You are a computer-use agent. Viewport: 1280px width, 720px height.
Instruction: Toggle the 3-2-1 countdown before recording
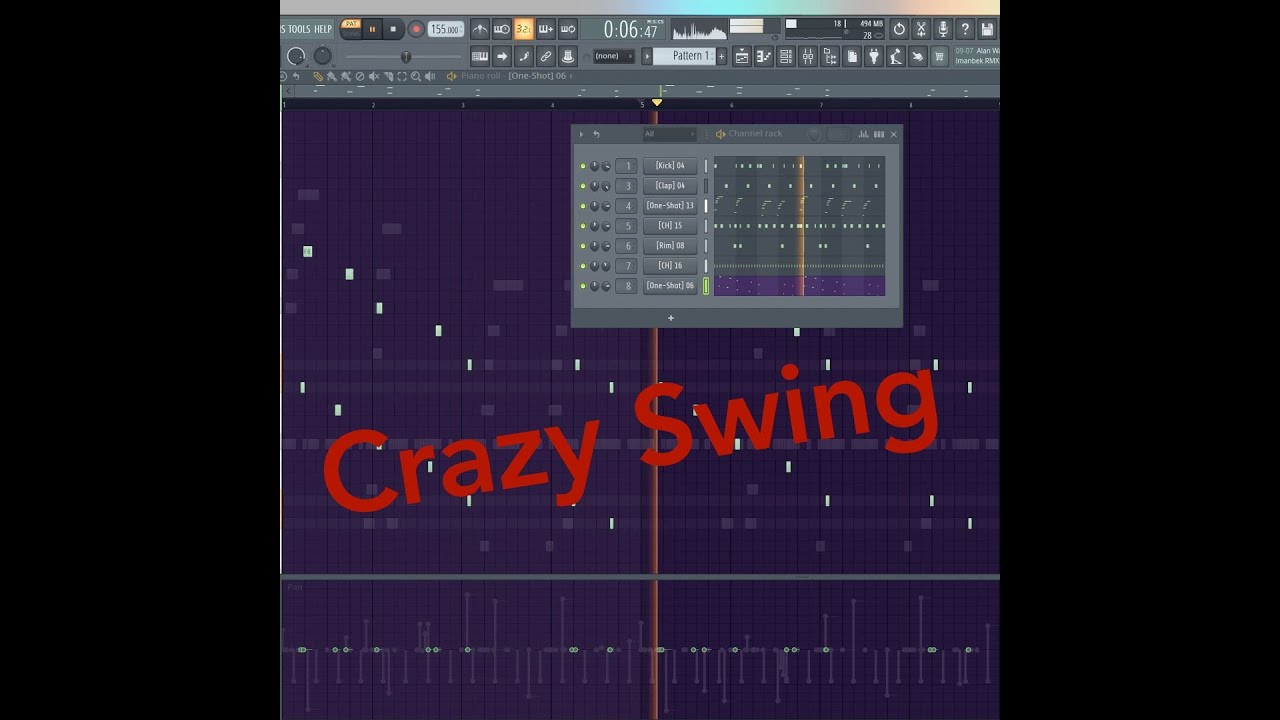(x=524, y=29)
